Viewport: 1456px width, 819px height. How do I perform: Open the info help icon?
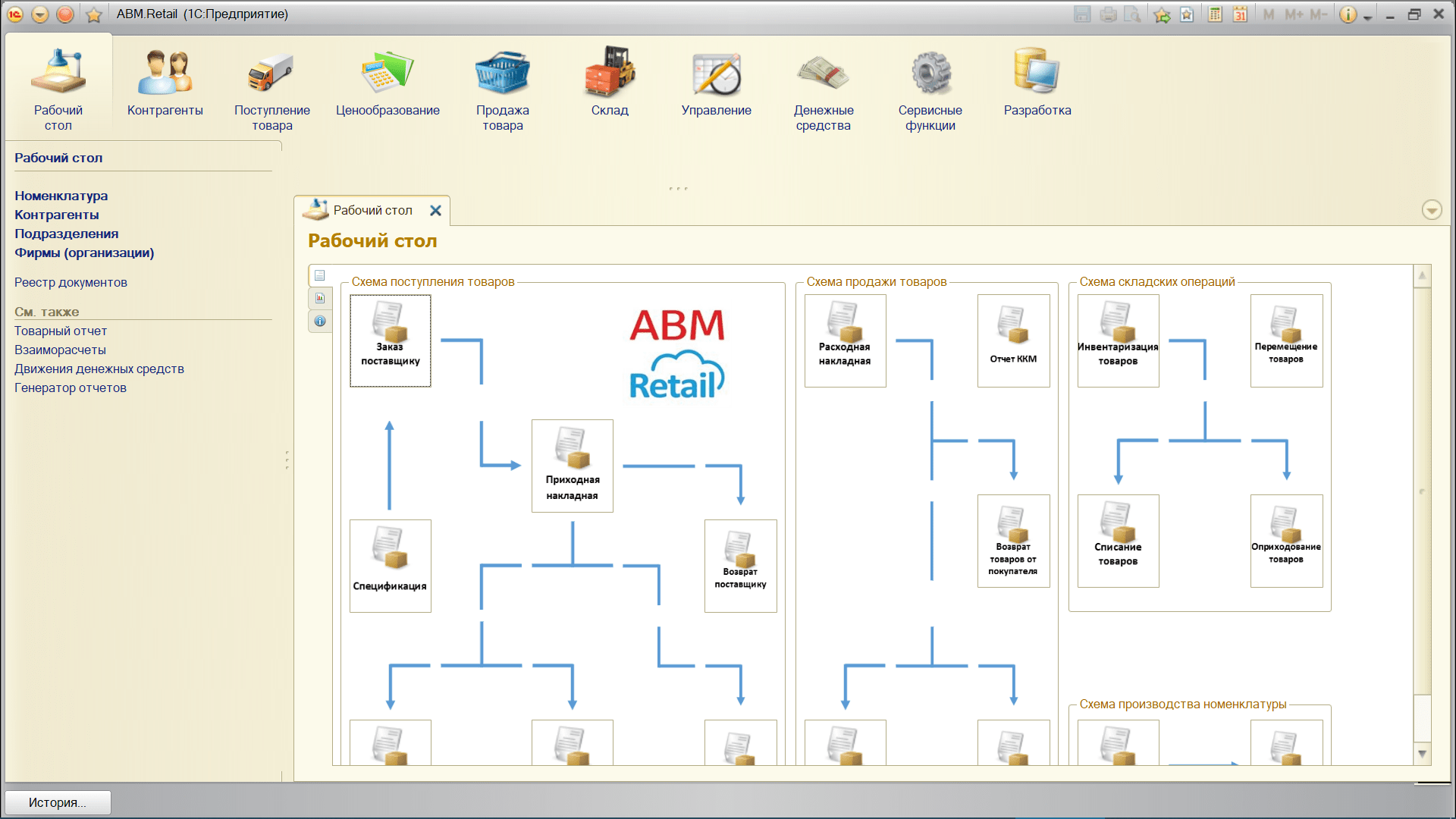click(x=1348, y=14)
